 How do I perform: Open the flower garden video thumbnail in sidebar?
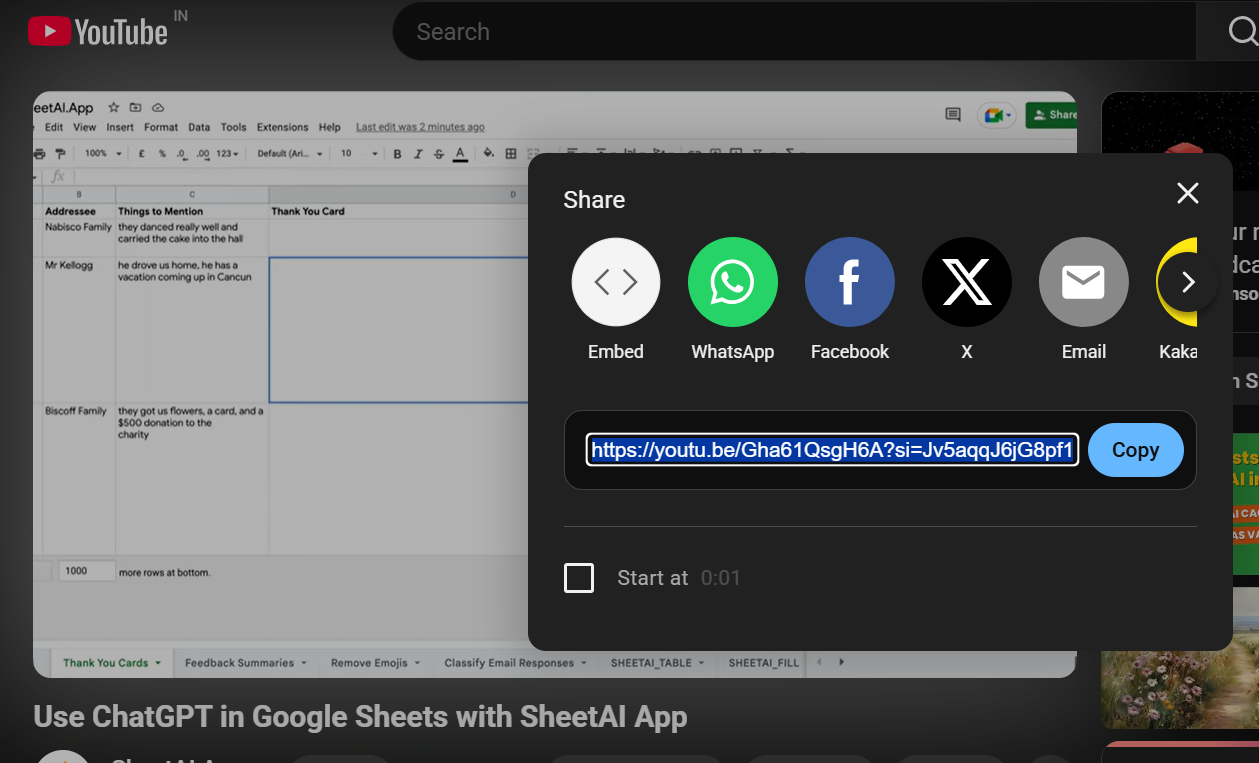[x=1180, y=656]
